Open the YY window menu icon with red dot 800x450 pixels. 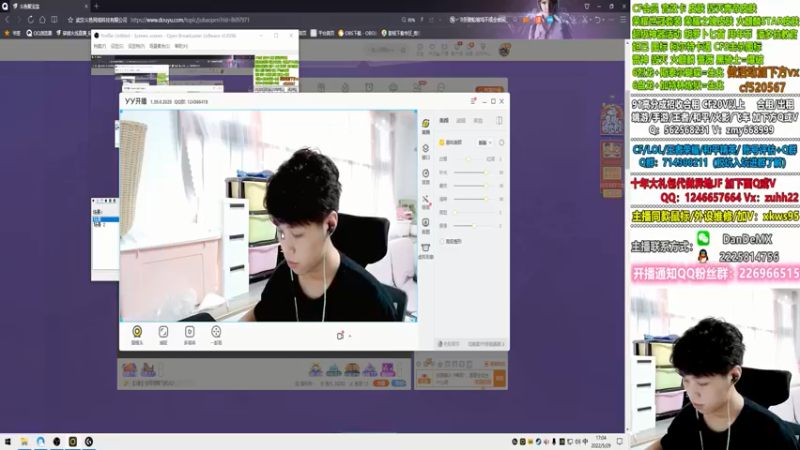(x=473, y=101)
